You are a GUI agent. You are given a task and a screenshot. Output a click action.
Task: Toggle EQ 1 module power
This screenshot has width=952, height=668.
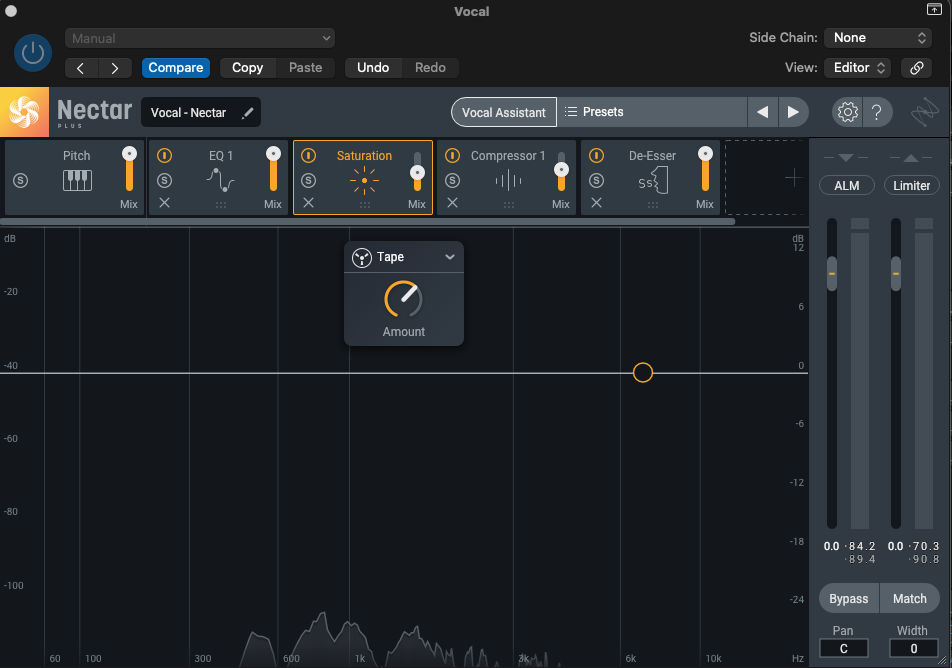pos(165,156)
